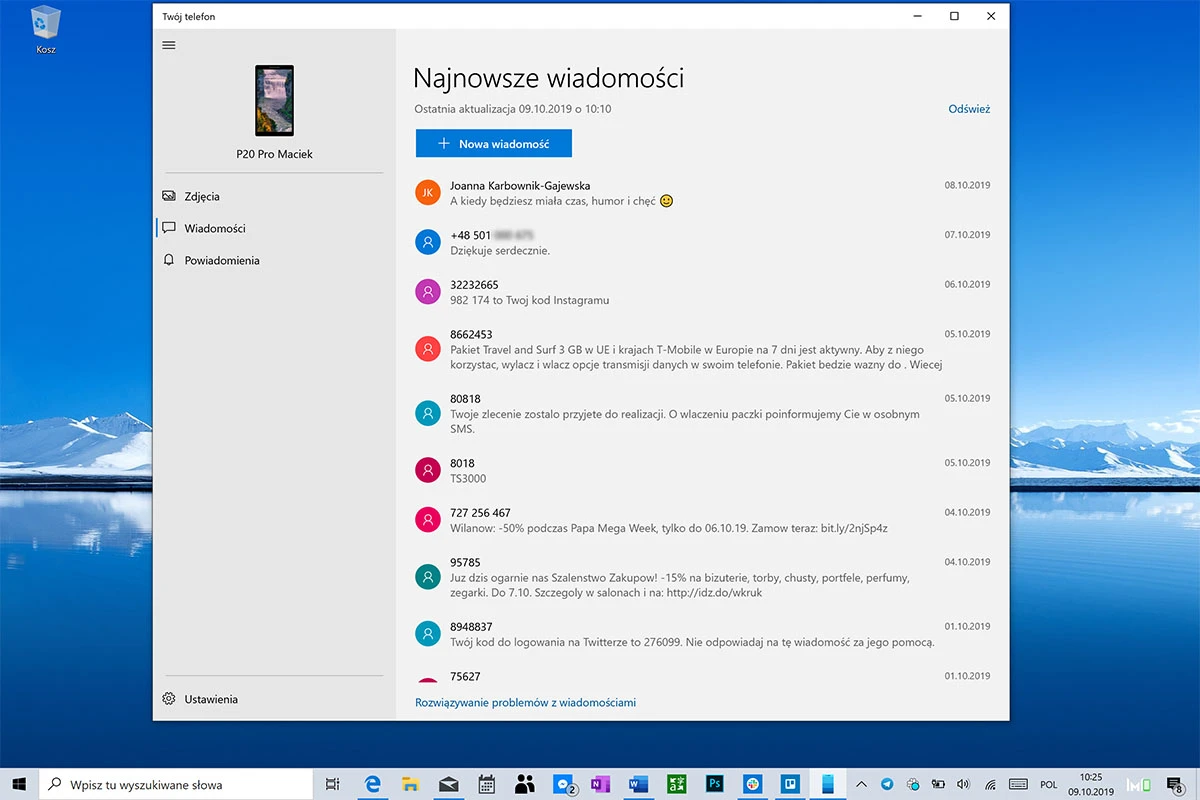Open the Calendar app from the taskbar
The height and width of the screenshot is (800, 1200).
click(487, 785)
